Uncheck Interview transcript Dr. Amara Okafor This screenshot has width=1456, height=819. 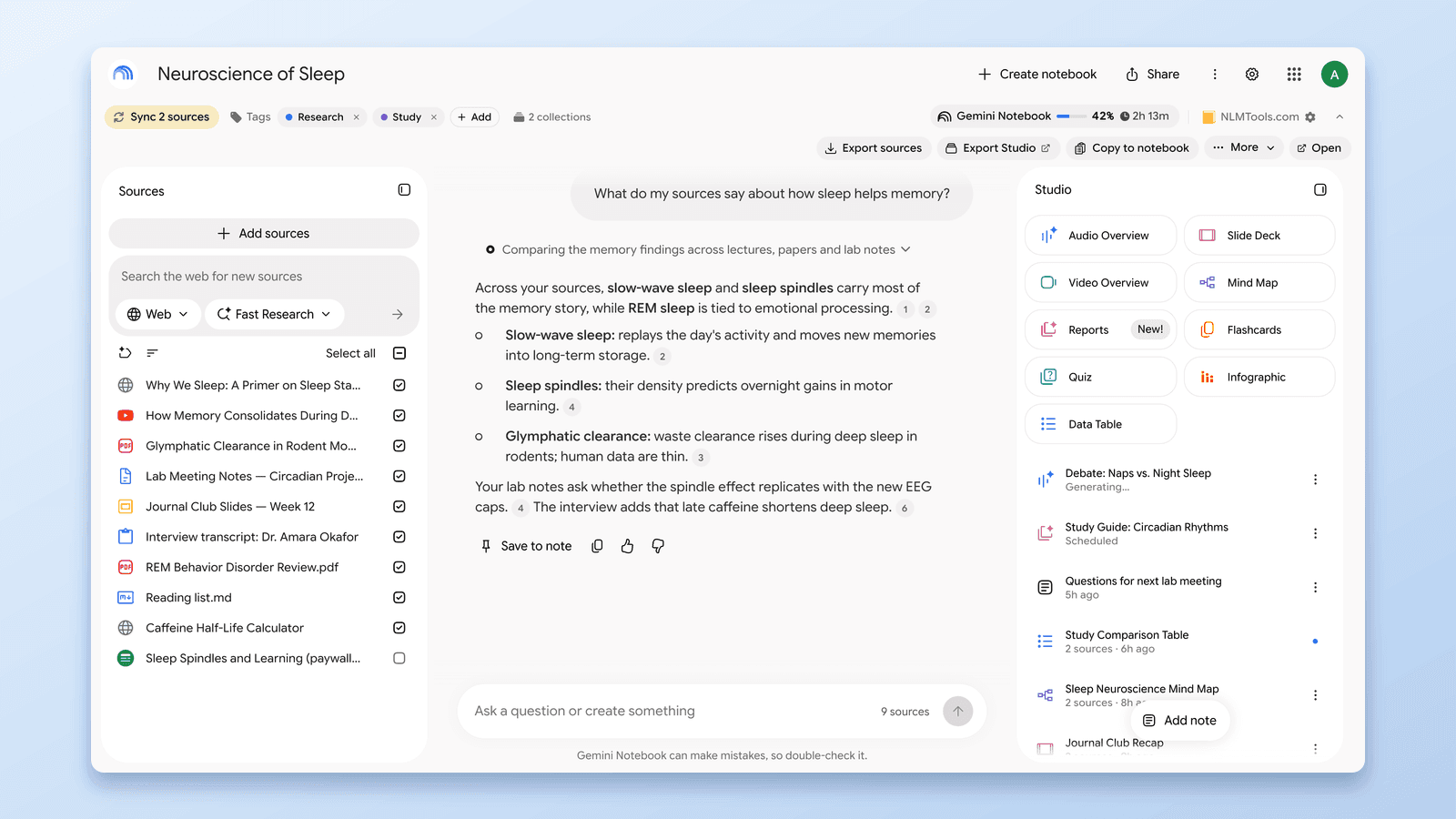tap(399, 537)
